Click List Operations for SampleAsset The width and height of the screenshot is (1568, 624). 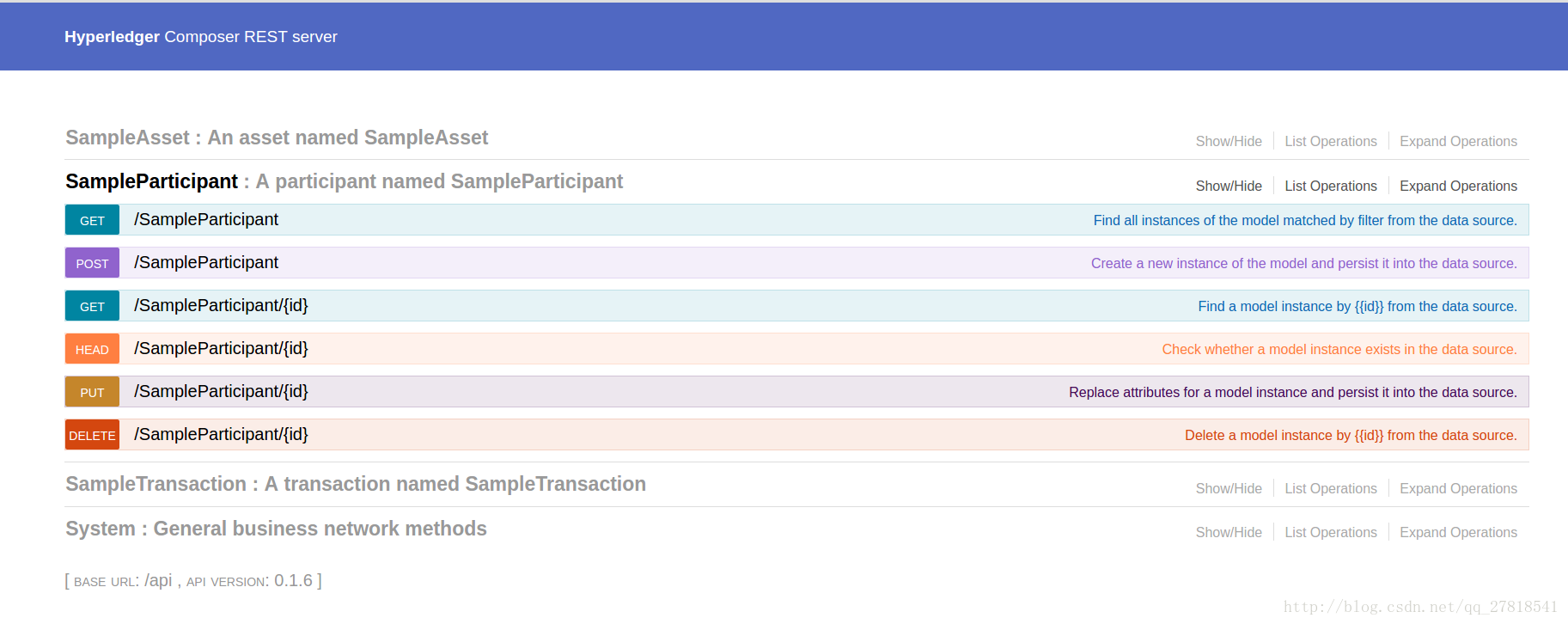1330,142
